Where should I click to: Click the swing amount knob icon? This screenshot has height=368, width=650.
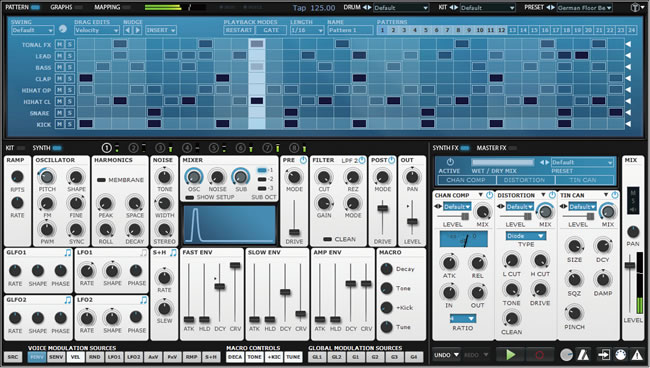coord(63,29)
